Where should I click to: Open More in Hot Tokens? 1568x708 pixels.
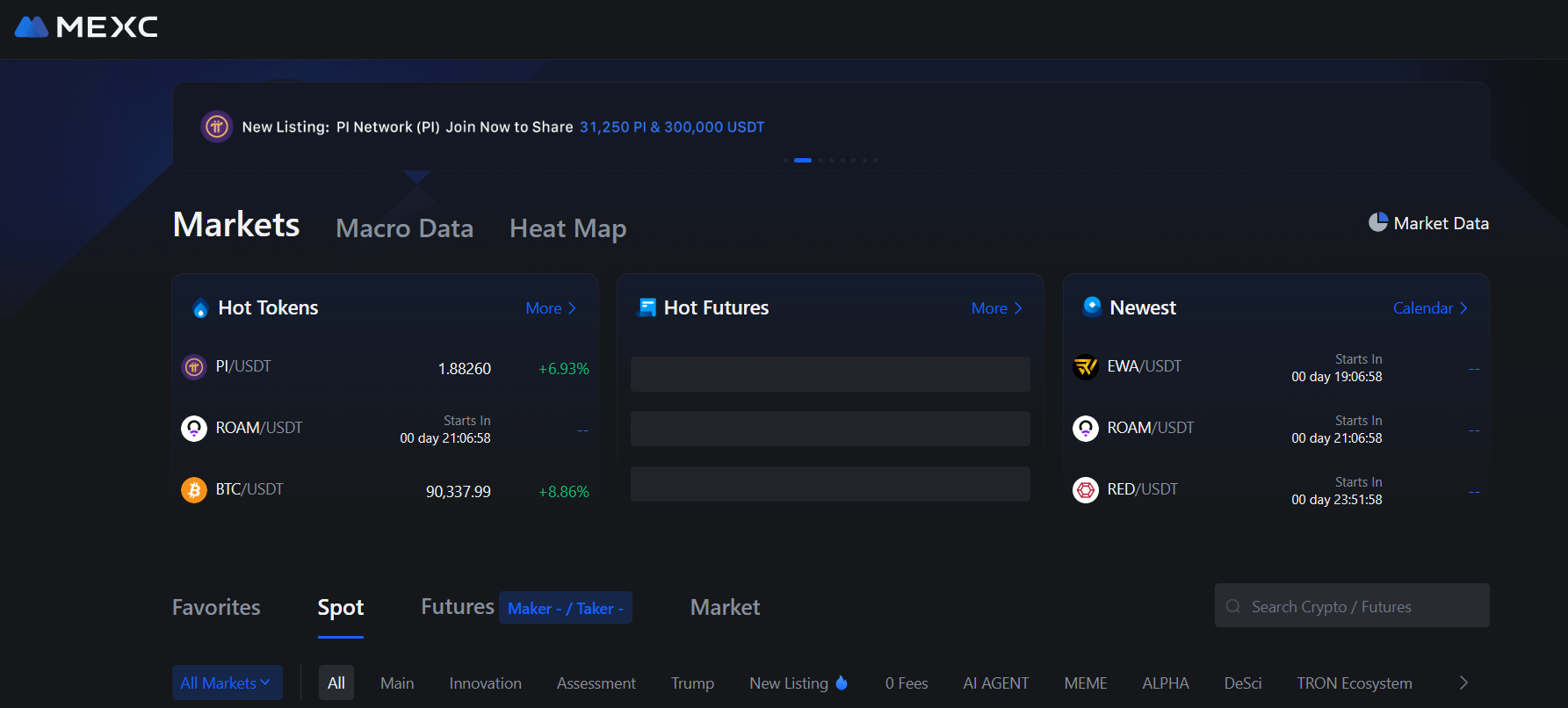pos(551,308)
